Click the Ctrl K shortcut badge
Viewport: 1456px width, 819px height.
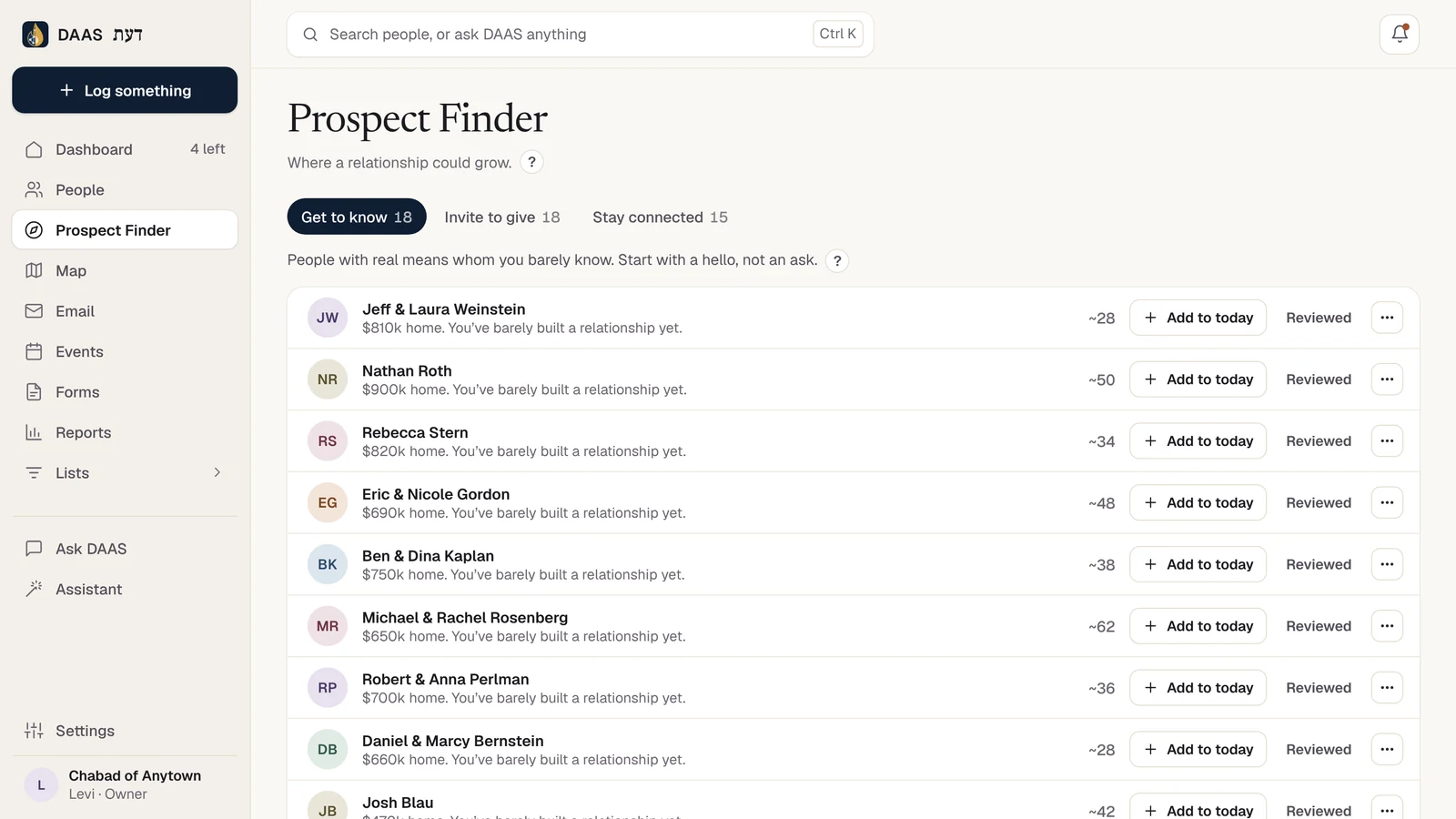(838, 34)
